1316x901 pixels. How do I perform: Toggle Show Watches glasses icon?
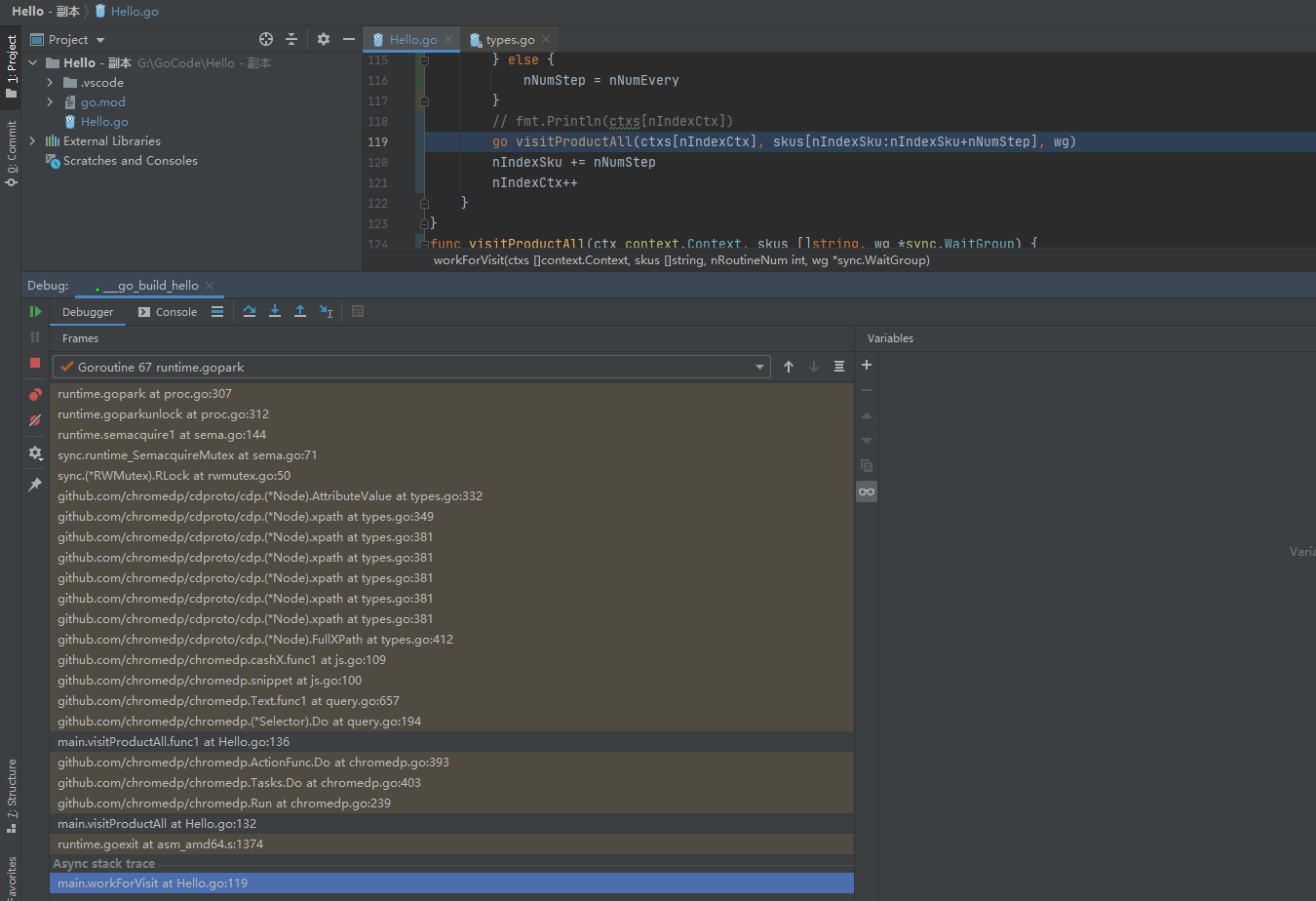click(x=867, y=491)
